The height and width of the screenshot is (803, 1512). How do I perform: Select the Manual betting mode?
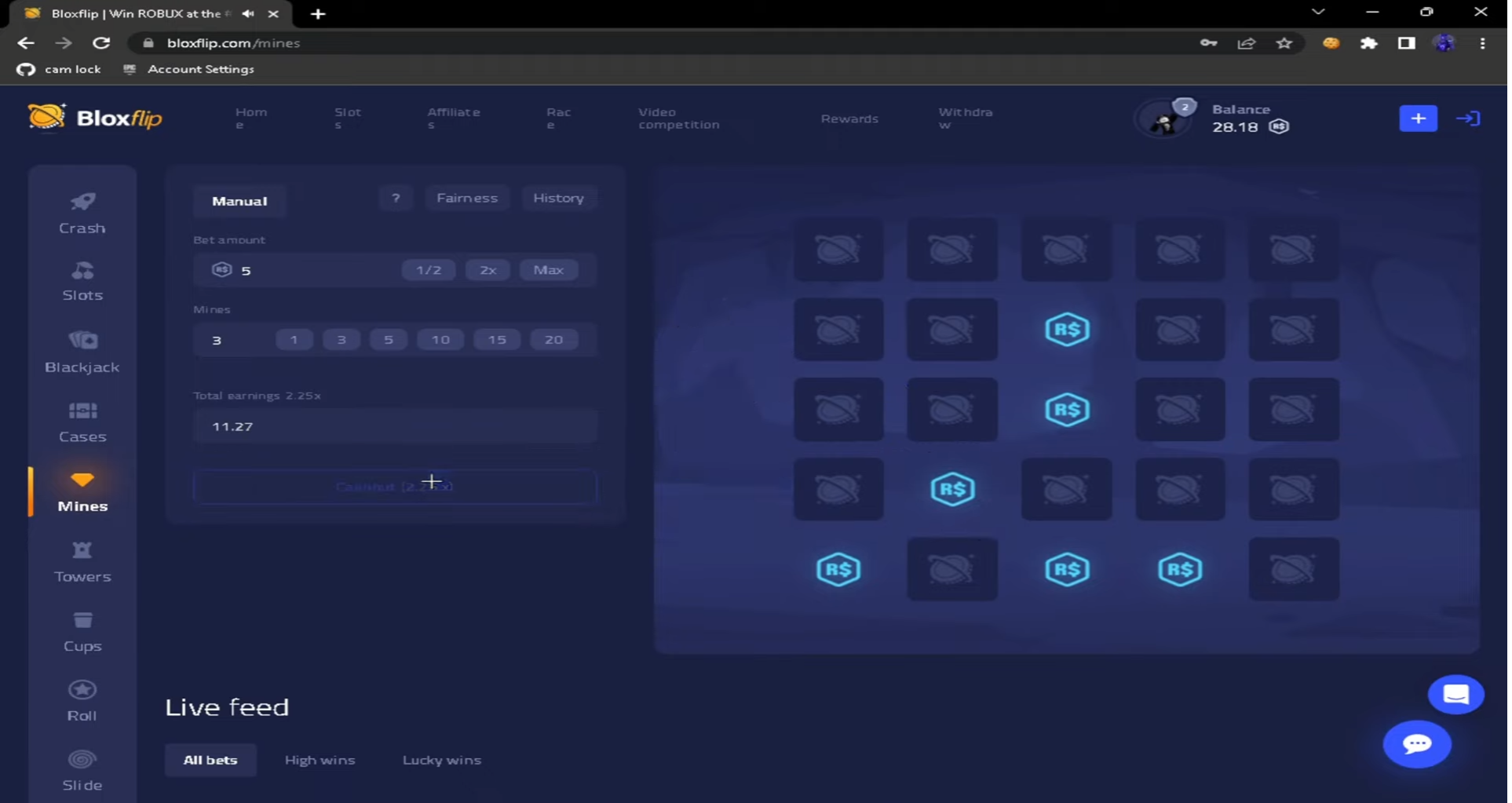click(239, 201)
